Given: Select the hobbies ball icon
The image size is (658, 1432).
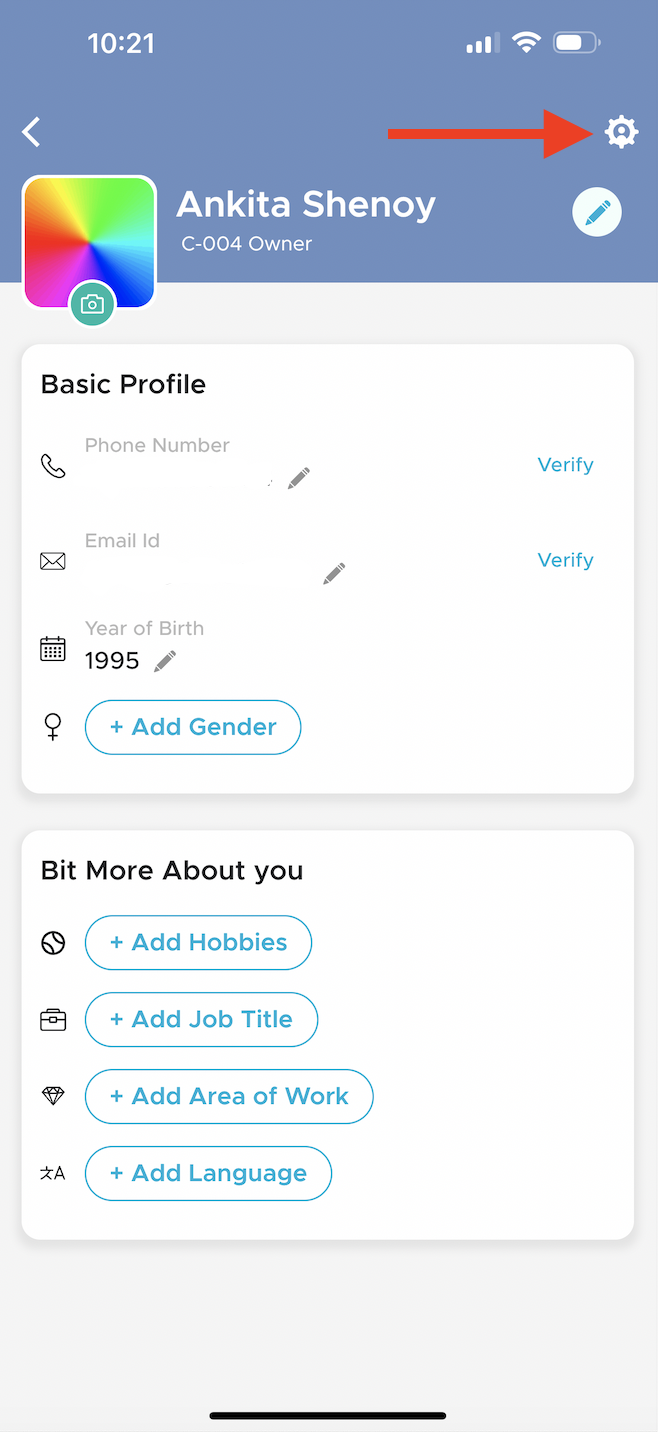Looking at the screenshot, I should click(x=52, y=942).
